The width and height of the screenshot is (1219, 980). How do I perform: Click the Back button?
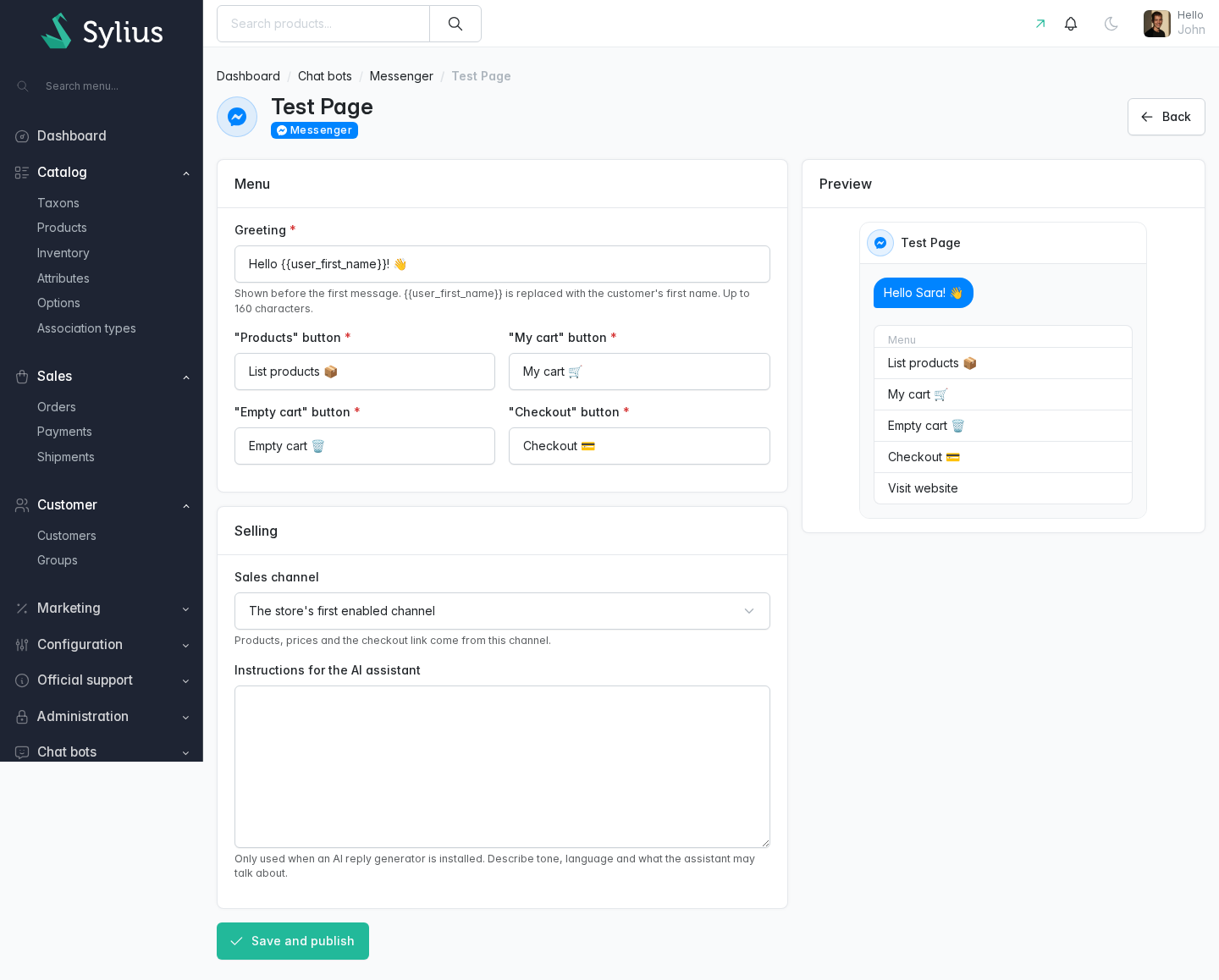(1166, 117)
